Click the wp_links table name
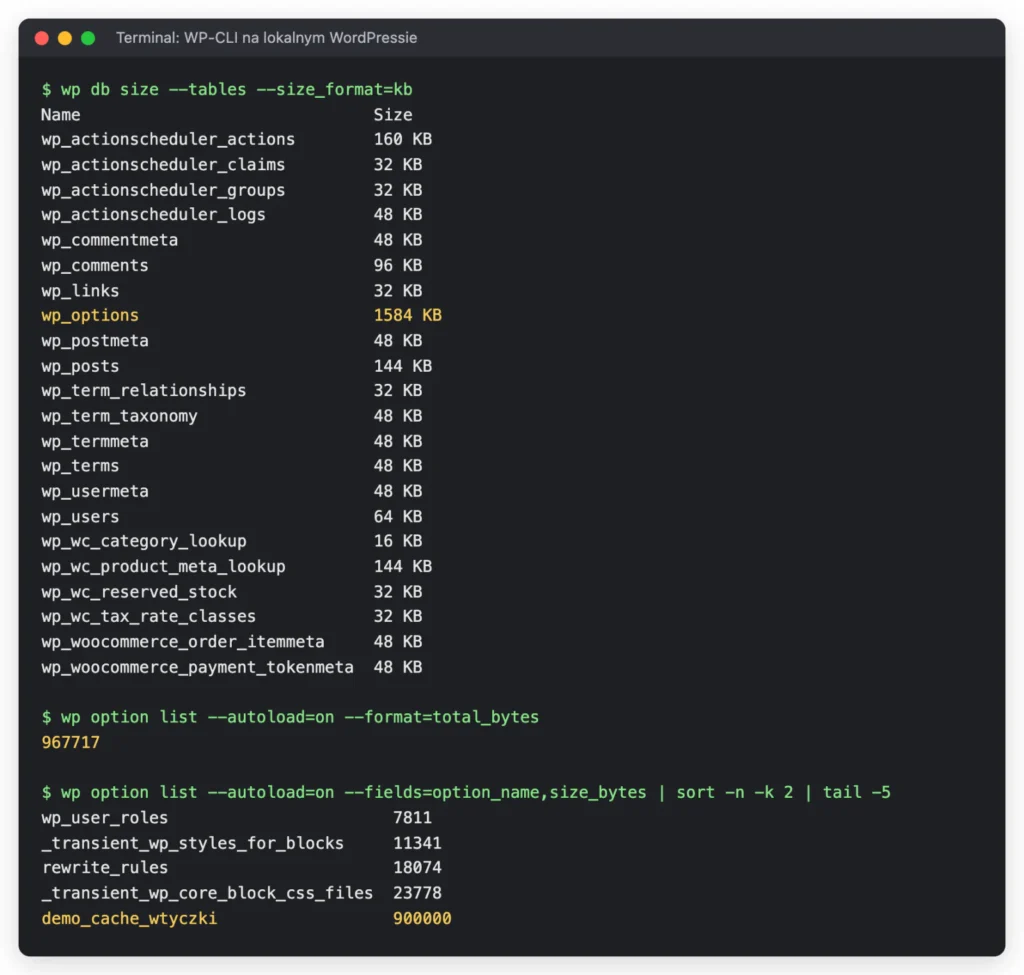The image size is (1024, 975). tap(80, 291)
